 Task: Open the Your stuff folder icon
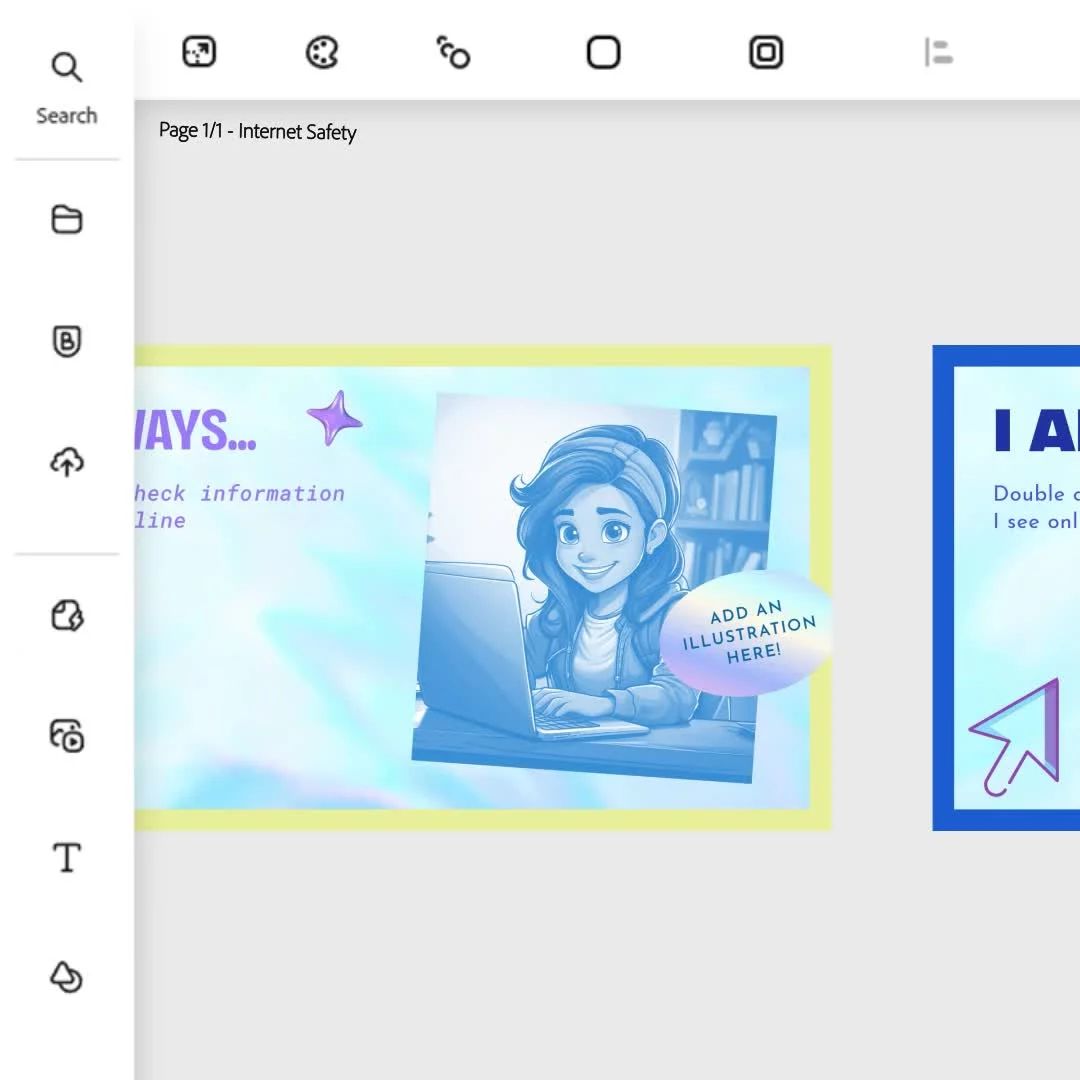pos(67,219)
